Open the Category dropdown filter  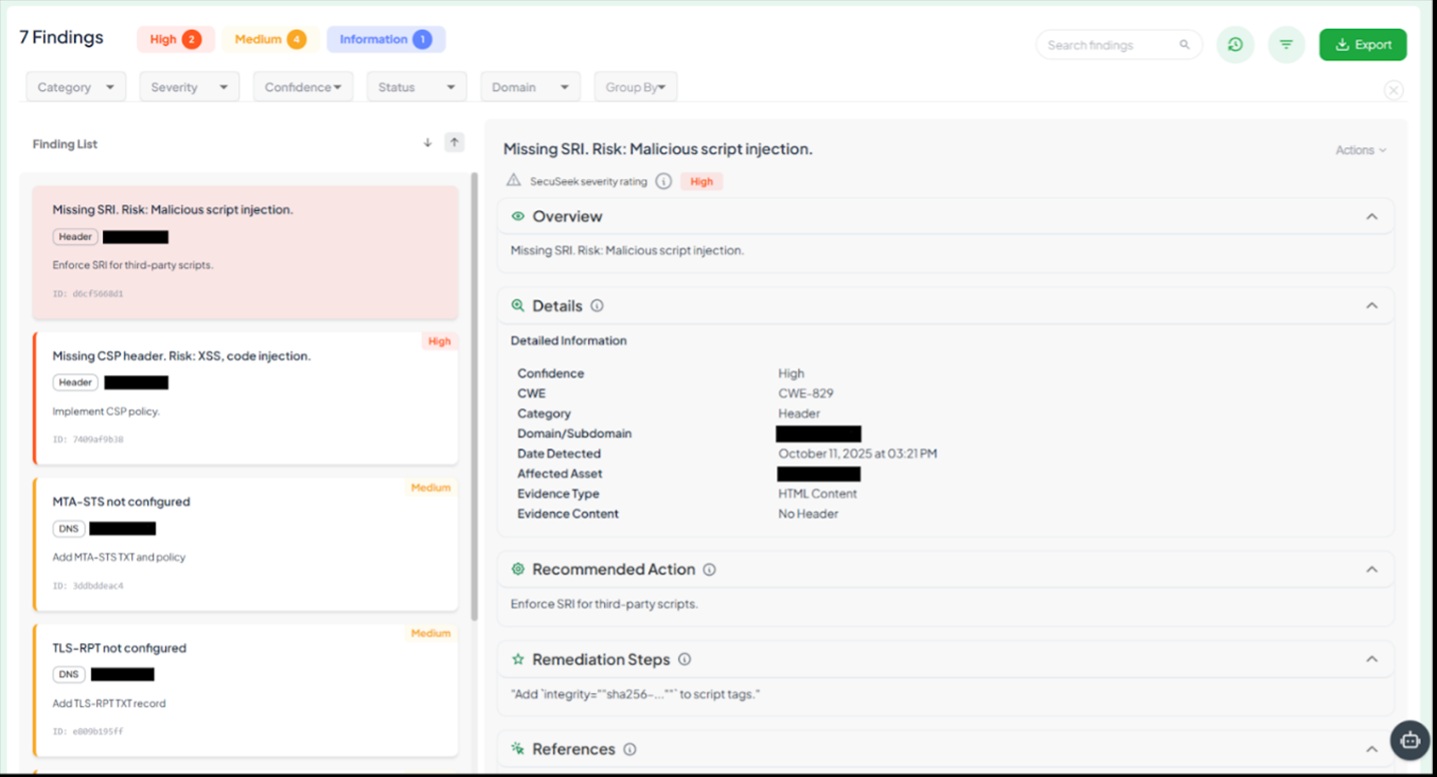point(76,88)
